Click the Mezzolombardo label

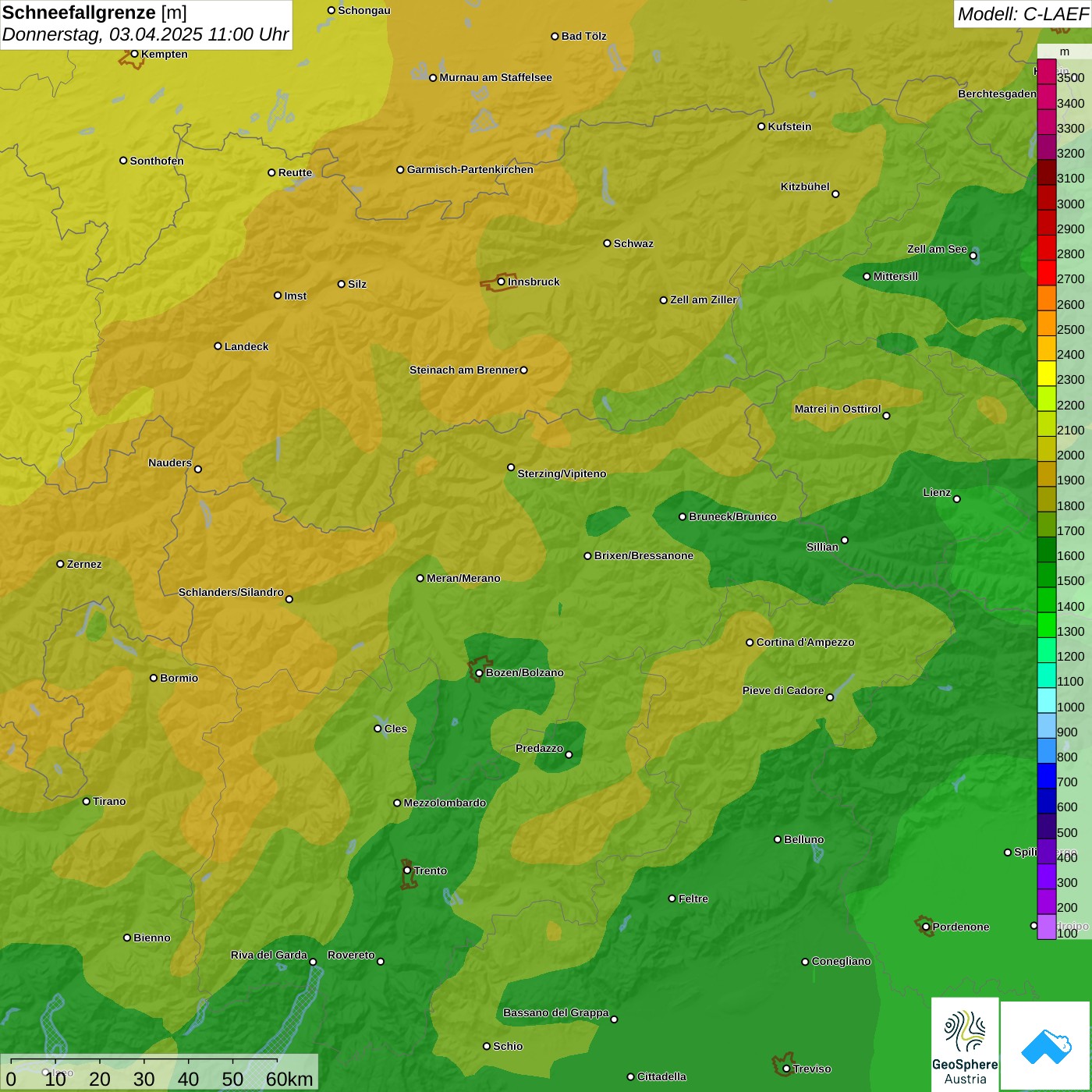[x=445, y=803]
